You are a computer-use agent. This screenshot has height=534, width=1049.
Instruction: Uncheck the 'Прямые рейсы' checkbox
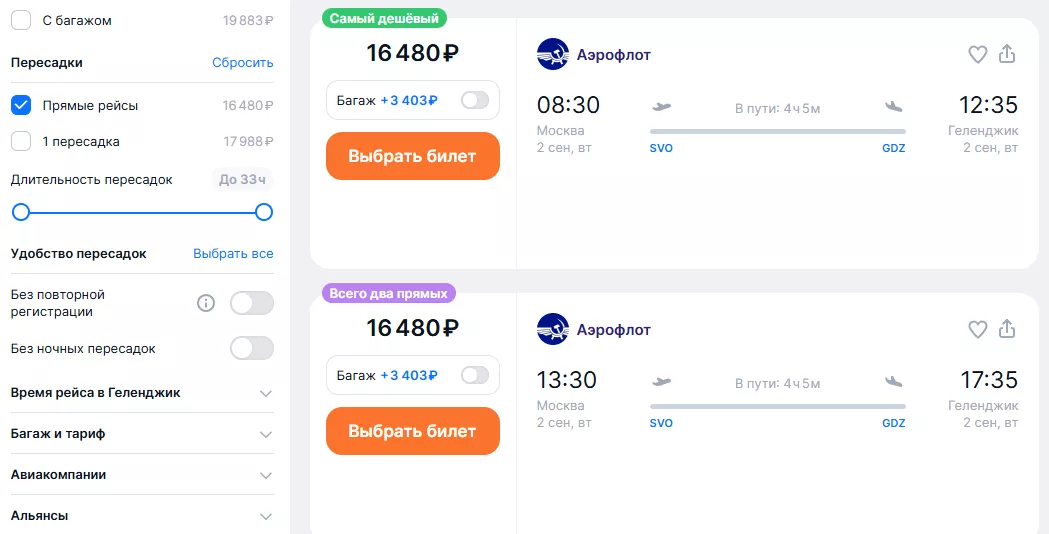[x=21, y=105]
